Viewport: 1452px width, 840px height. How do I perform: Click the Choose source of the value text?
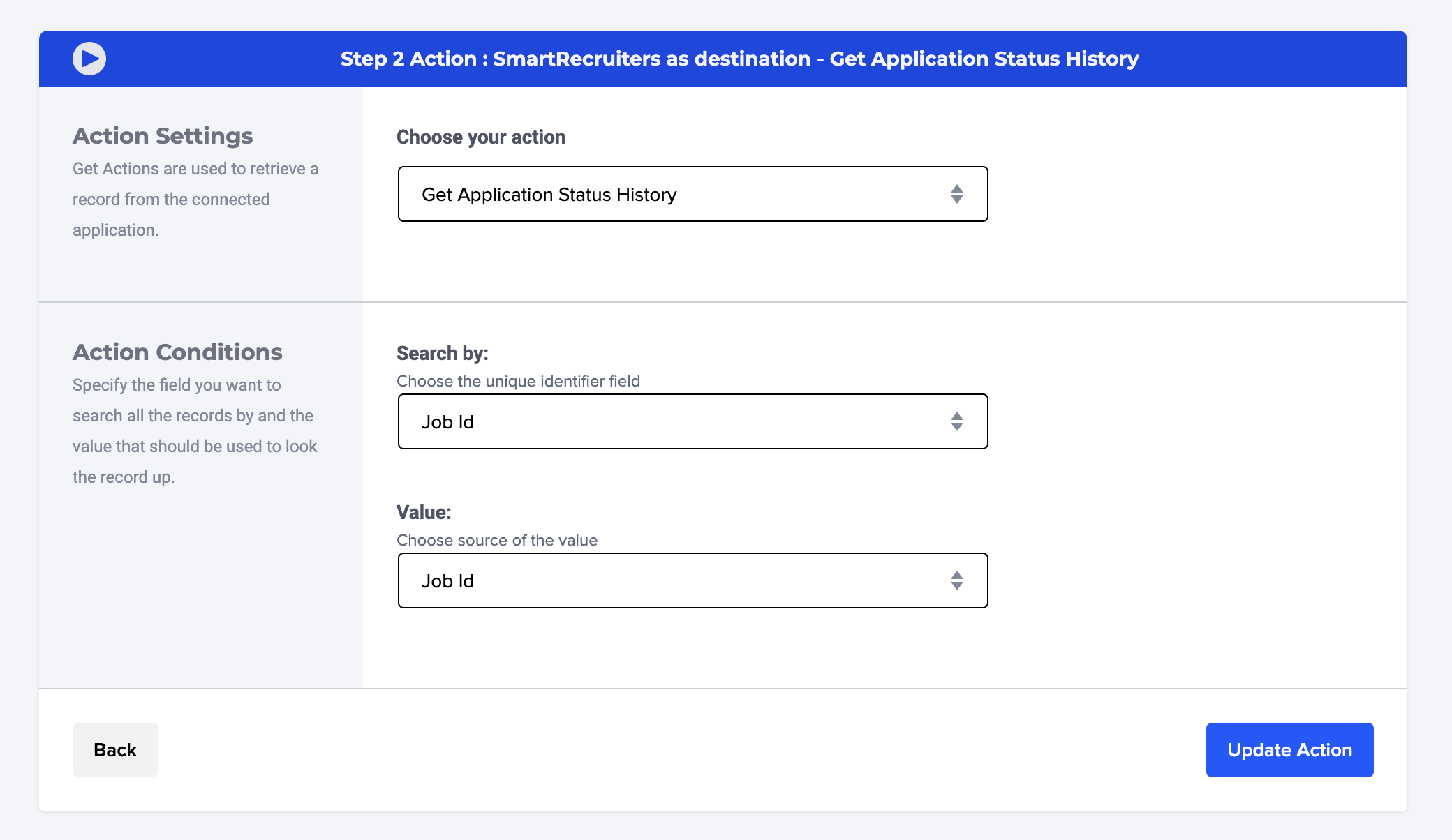click(x=496, y=541)
